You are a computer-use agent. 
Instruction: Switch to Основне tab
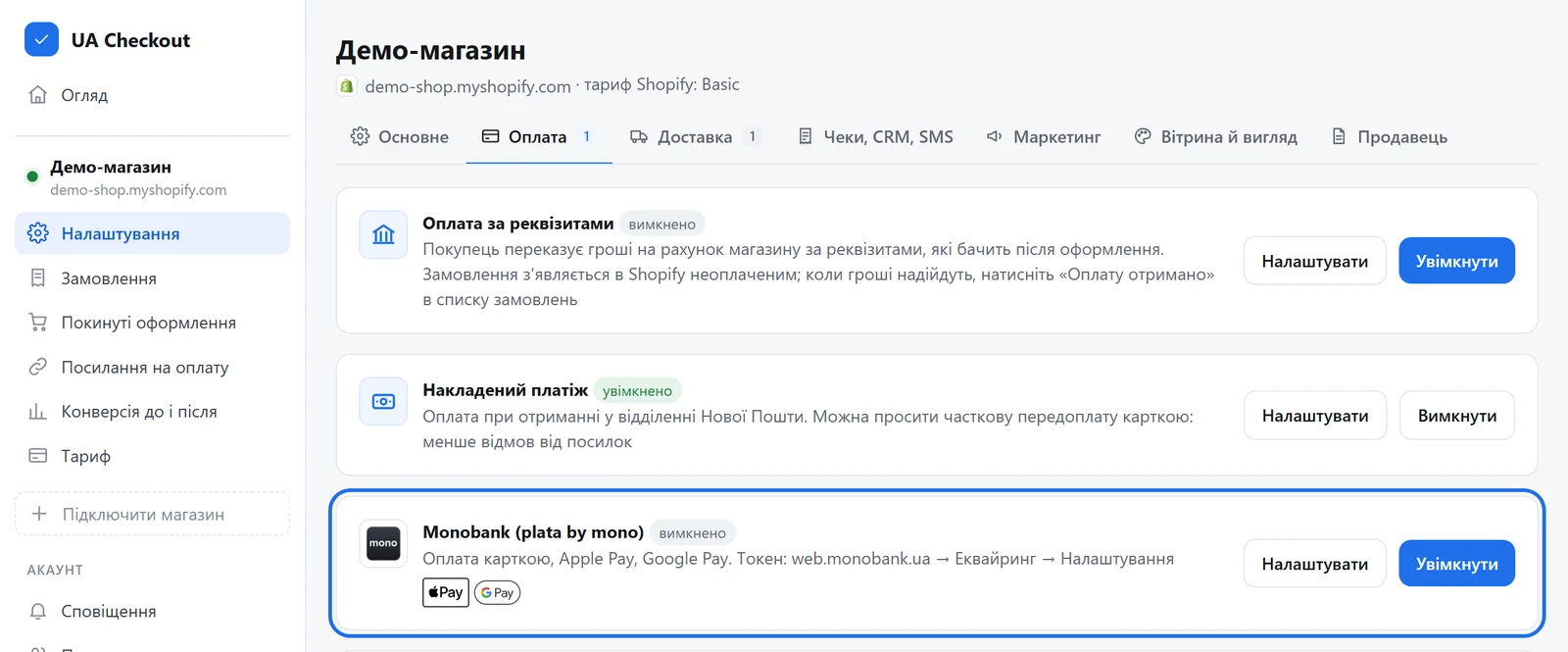point(400,136)
